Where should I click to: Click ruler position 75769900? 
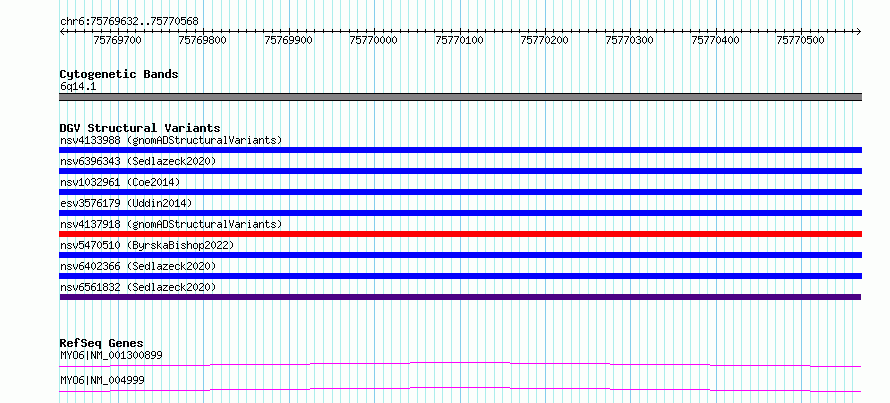click(288, 40)
